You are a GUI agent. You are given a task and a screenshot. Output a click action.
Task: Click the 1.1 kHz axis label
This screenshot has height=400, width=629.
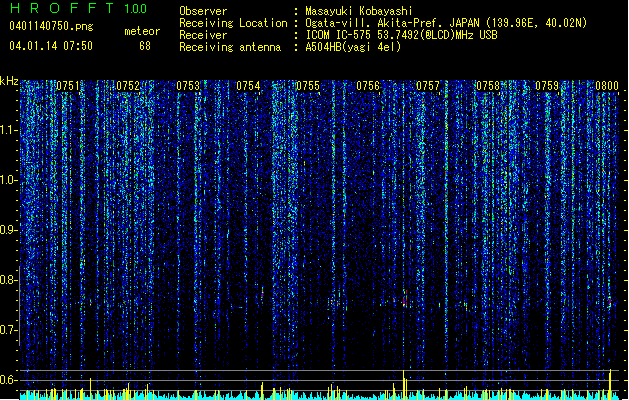(9, 130)
